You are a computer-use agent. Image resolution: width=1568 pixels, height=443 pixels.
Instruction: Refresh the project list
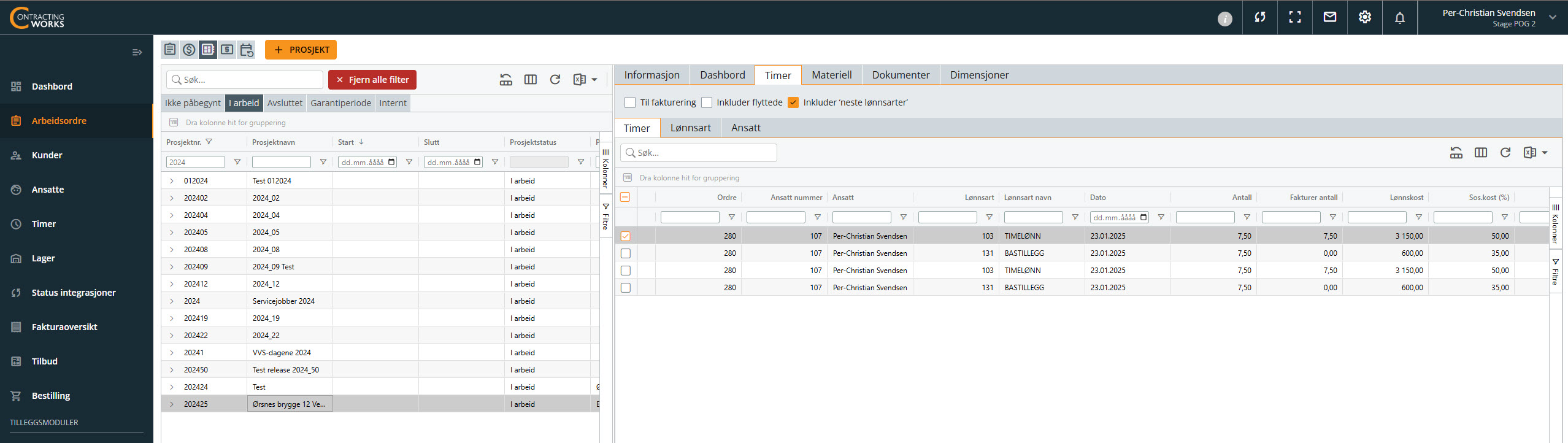tap(555, 80)
